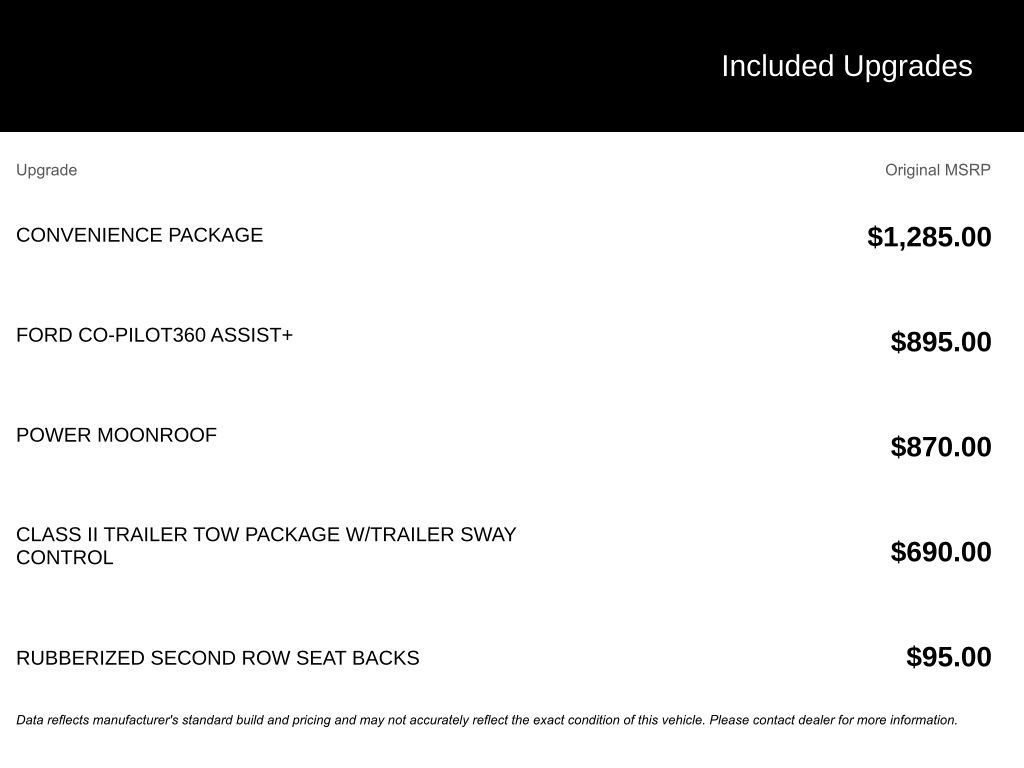The image size is (1024, 768).
Task: Click the Upgrade column header
Action: point(46,170)
